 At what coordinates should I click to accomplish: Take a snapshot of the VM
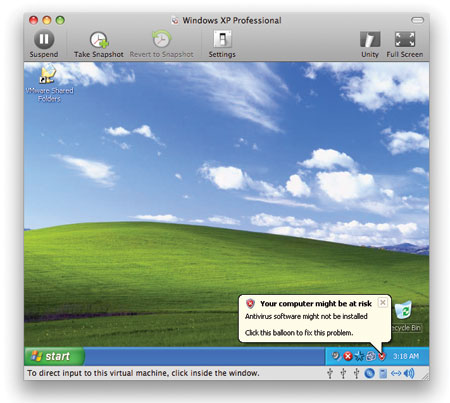[x=99, y=44]
